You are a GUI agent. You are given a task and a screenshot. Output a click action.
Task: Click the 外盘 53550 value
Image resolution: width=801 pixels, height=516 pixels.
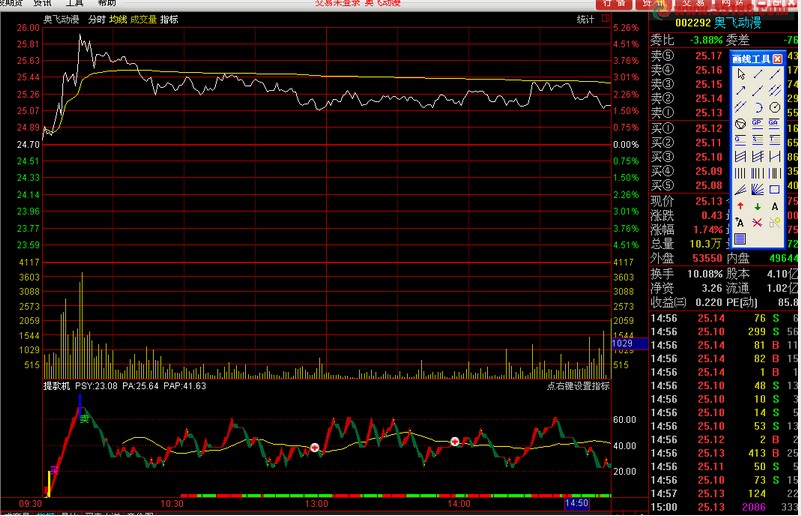tap(708, 259)
